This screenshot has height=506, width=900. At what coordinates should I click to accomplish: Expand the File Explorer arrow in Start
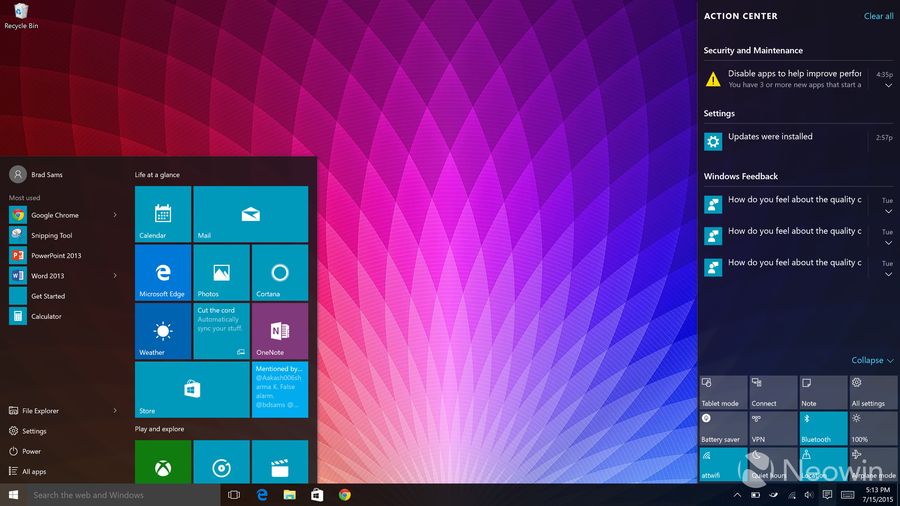(115, 411)
